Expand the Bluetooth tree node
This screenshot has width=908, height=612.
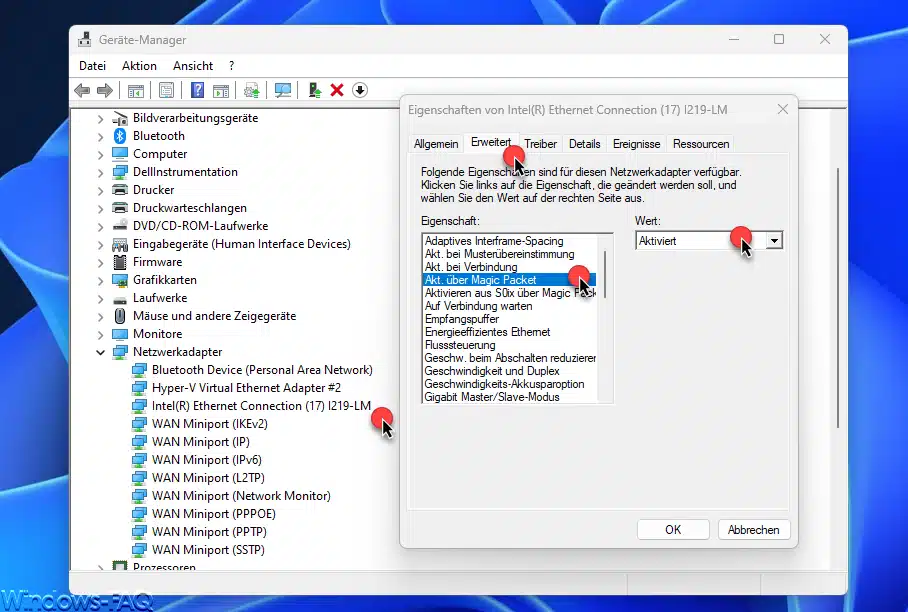tap(100, 137)
